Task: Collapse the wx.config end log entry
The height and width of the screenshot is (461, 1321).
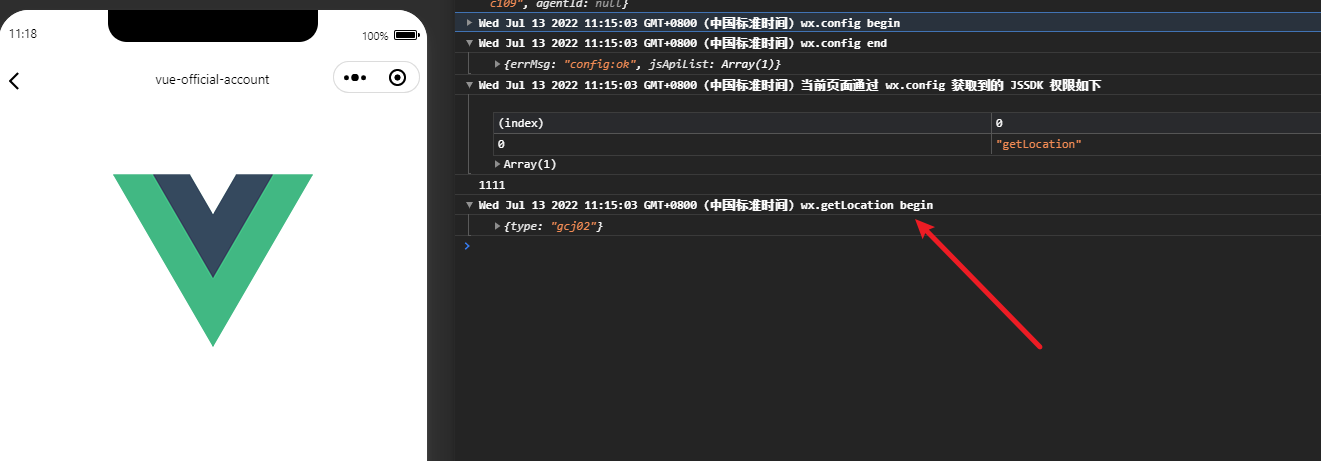Action: click(471, 43)
